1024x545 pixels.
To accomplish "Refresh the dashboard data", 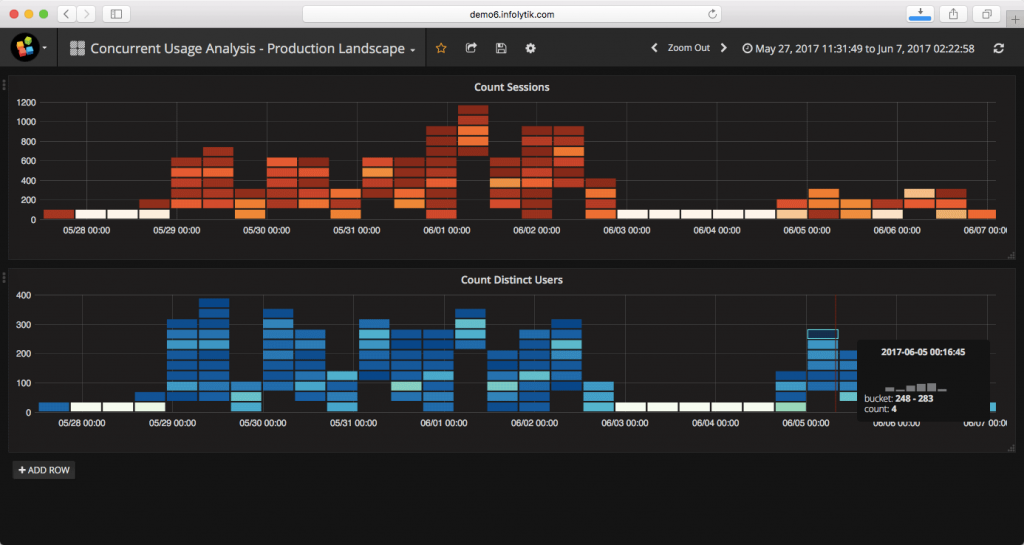I will click(998, 48).
